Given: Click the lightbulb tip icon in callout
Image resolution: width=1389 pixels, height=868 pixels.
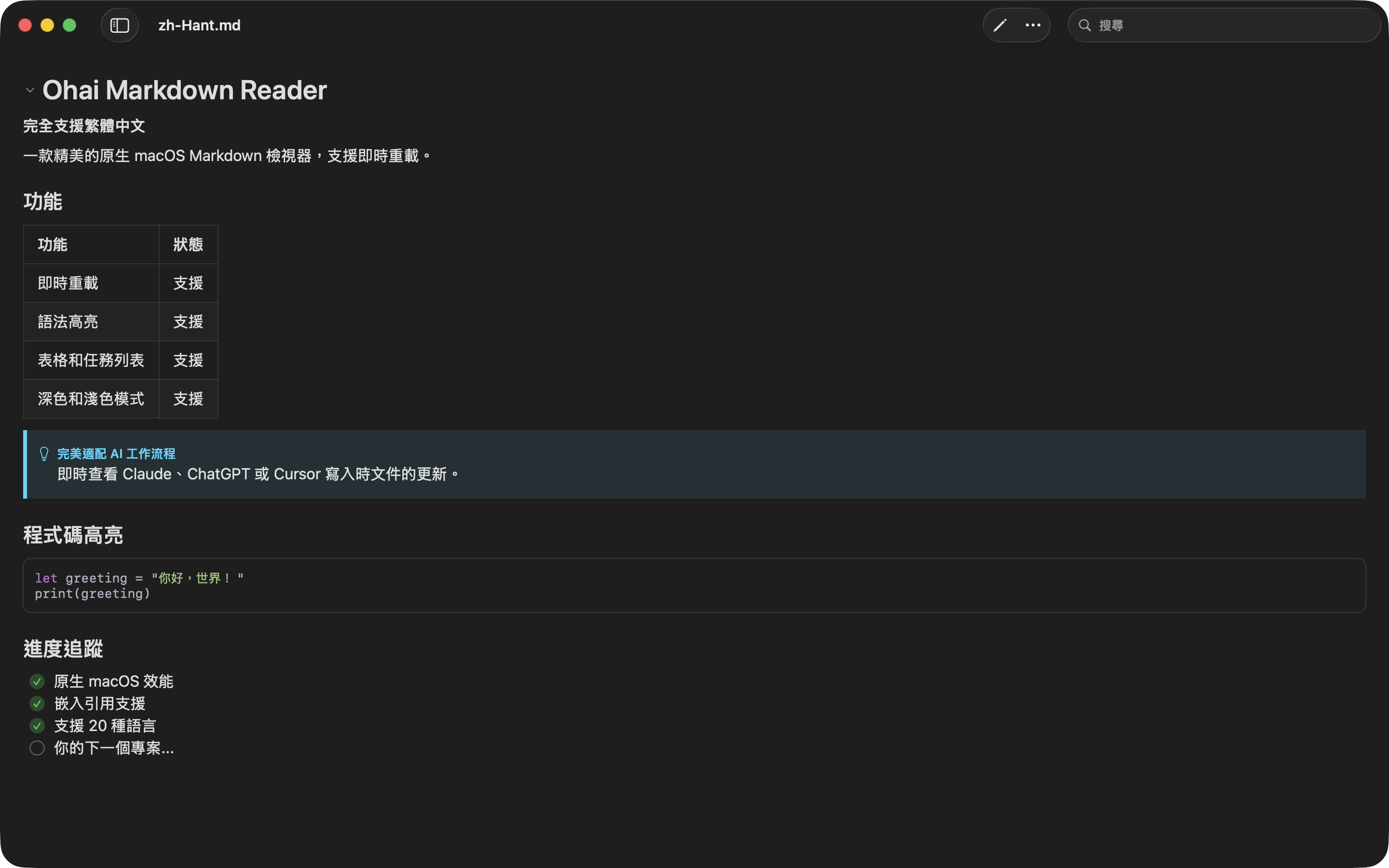Looking at the screenshot, I should [x=44, y=453].
